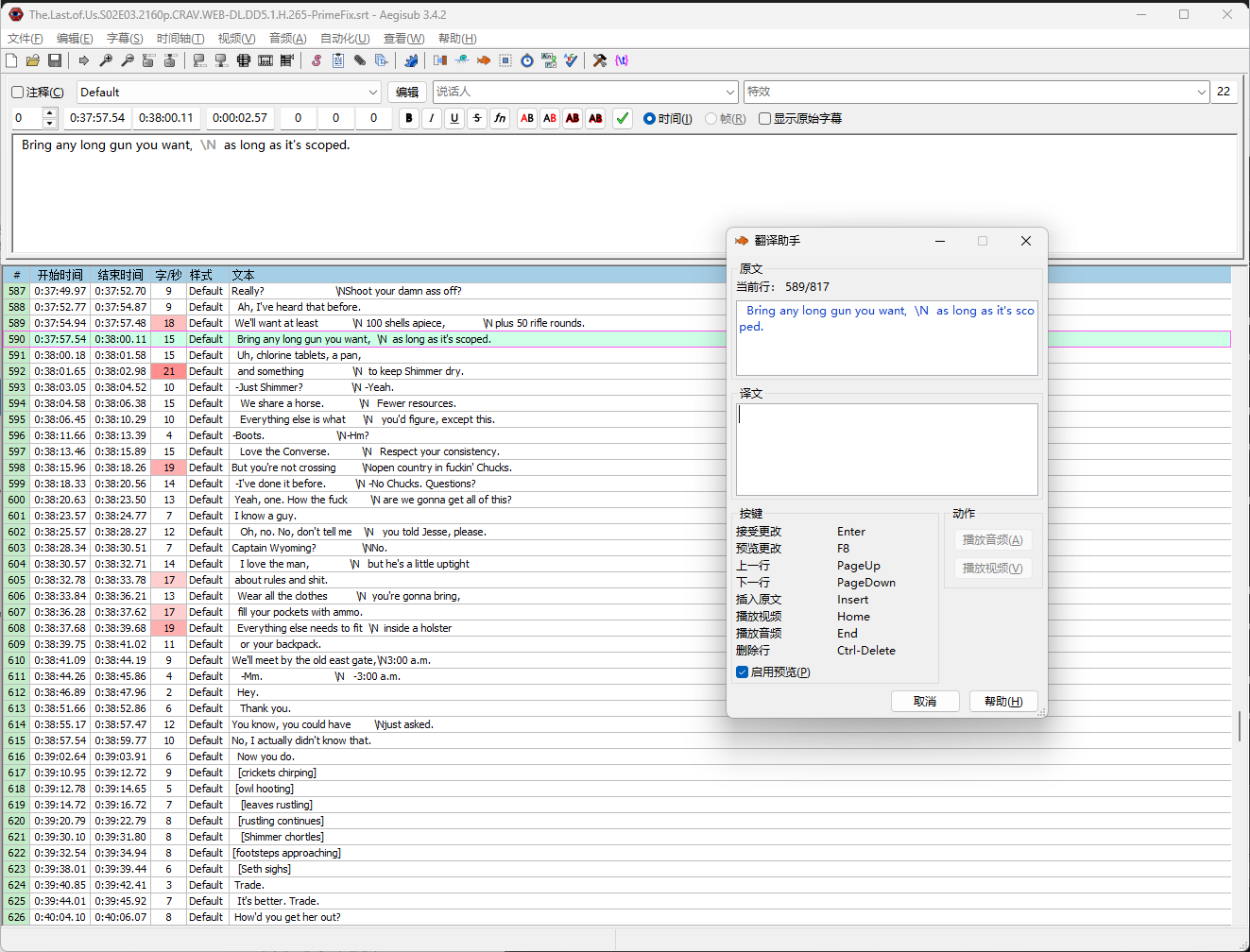1250x952 pixels.
Task: Open the Spell Checker icon
Action: [x=571, y=60]
